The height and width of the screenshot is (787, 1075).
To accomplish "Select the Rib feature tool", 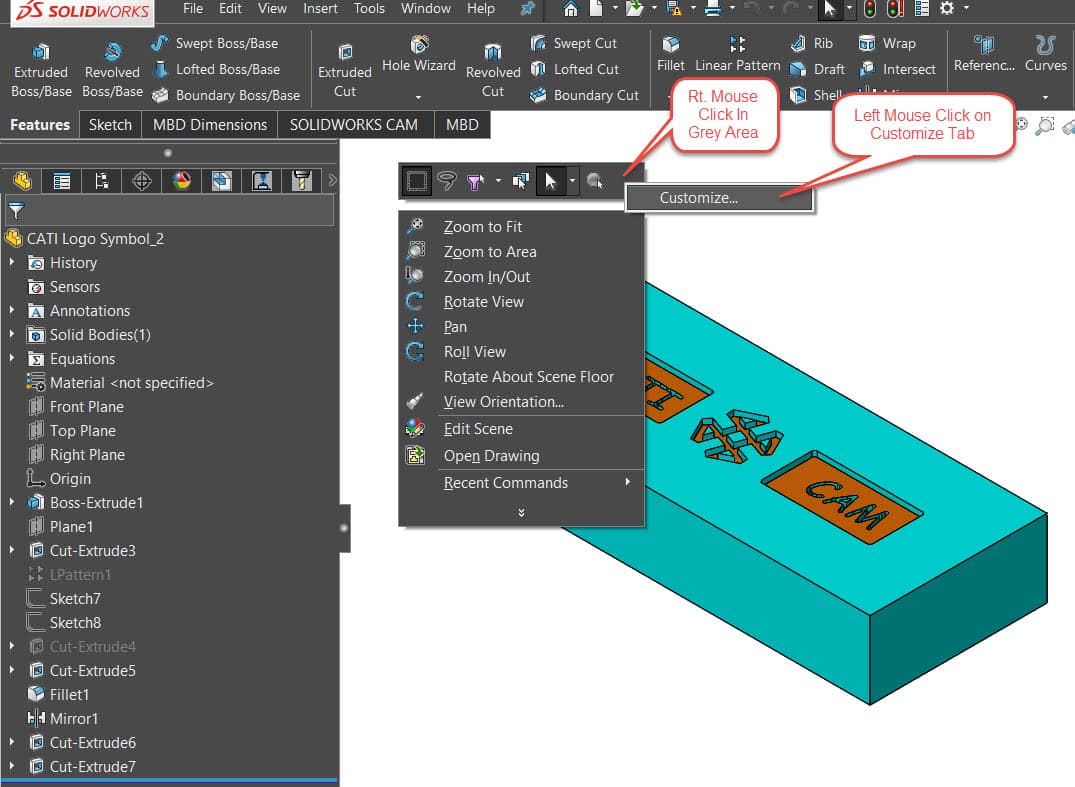I will pyautogui.click(x=812, y=43).
